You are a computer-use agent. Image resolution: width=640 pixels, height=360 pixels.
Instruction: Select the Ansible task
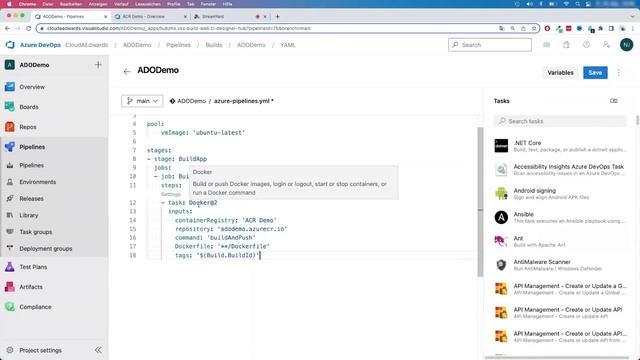coord(560,217)
